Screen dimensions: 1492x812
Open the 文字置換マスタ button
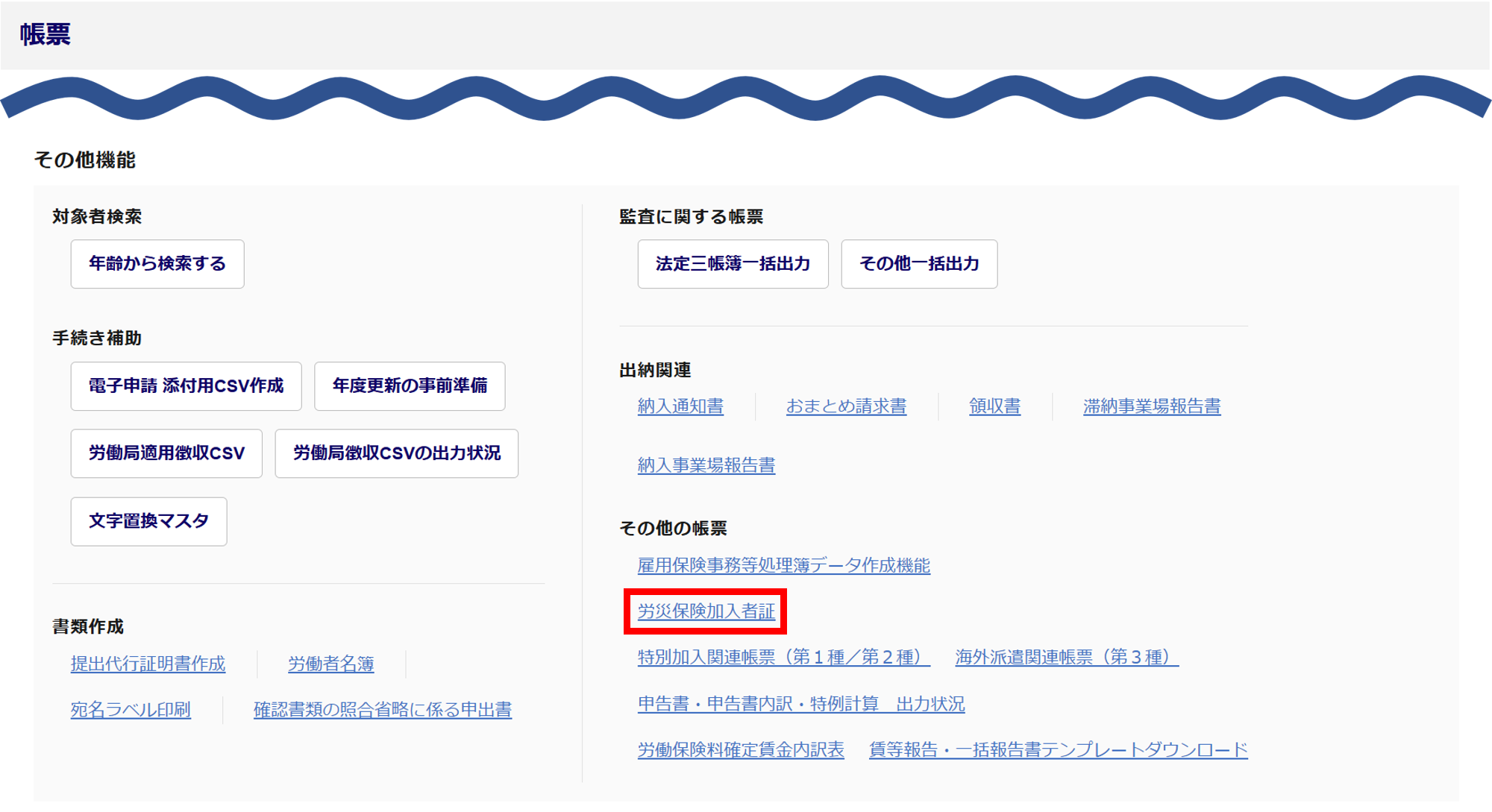click(x=148, y=521)
